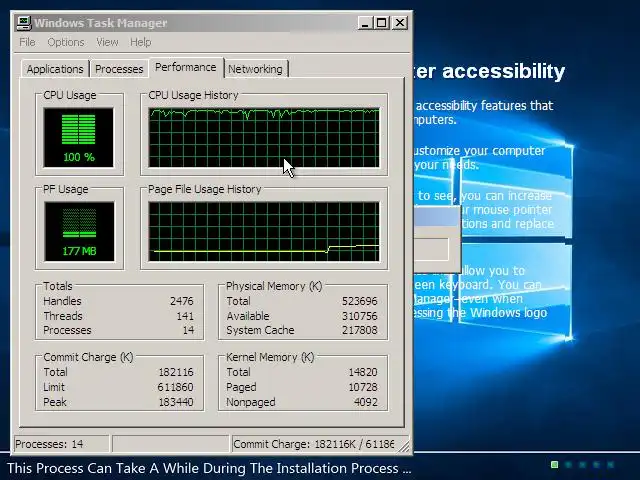
Task: Click the first green progress square indicator
Action: click(x=554, y=464)
